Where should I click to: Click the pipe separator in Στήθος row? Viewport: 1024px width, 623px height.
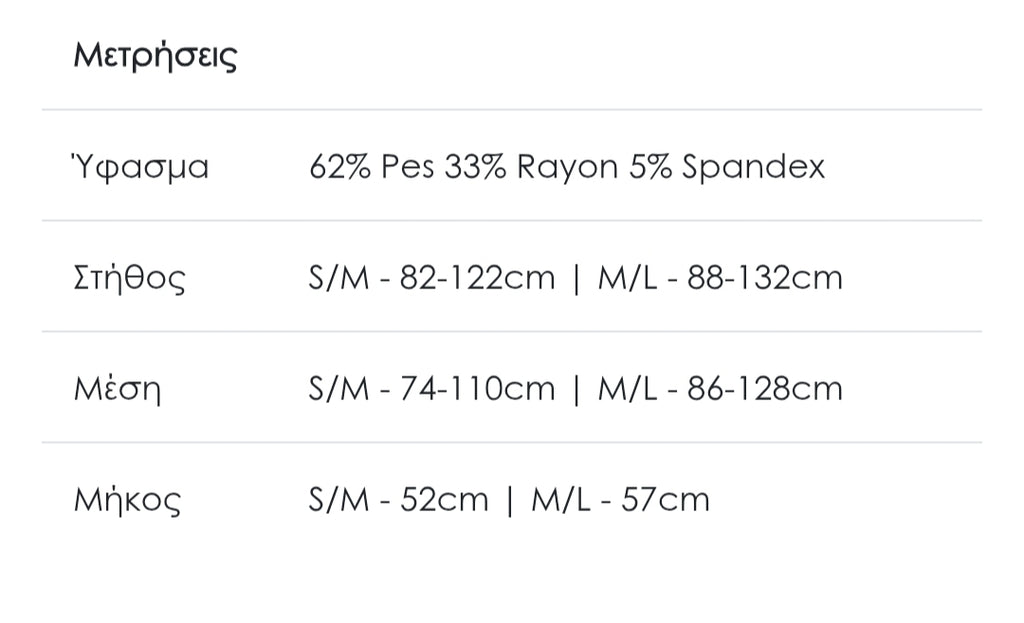(576, 278)
